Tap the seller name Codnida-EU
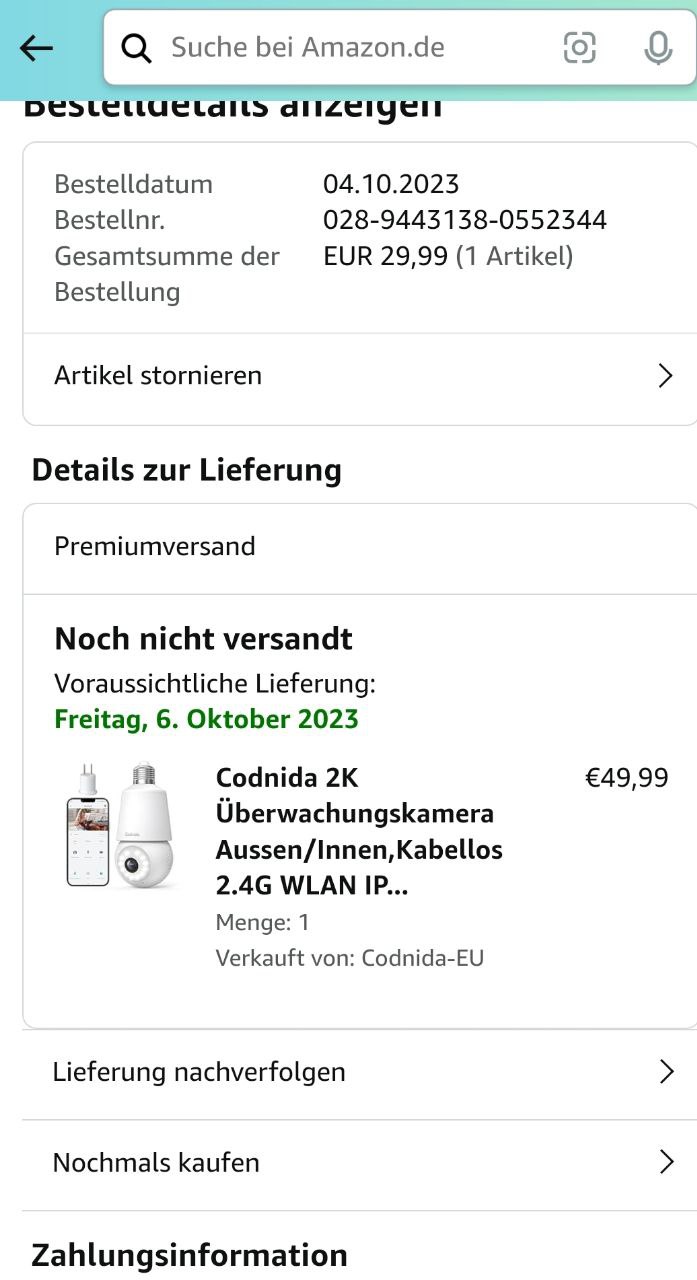 click(422, 958)
